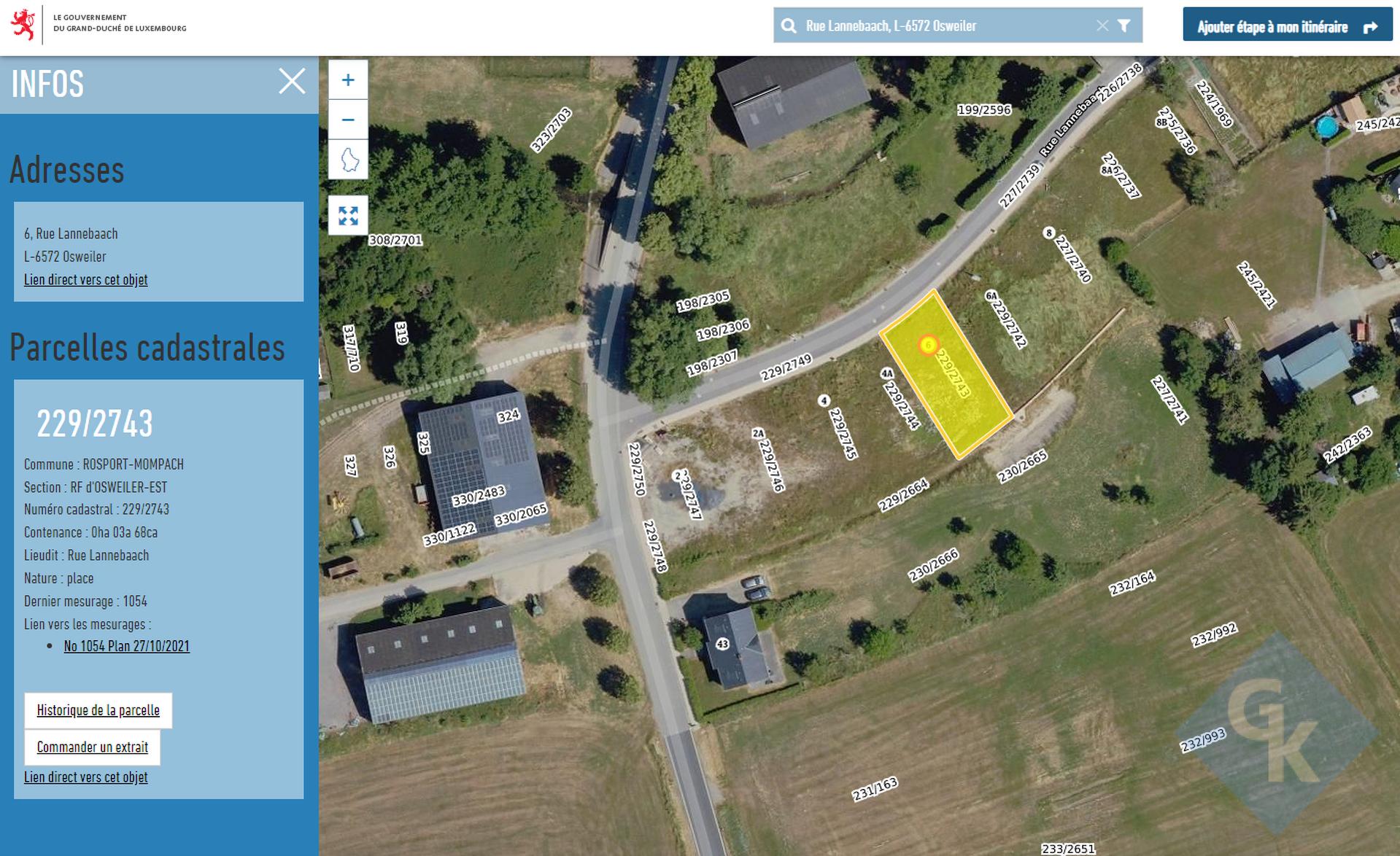
Task: Open the search filter funnel icon
Action: point(1124,26)
